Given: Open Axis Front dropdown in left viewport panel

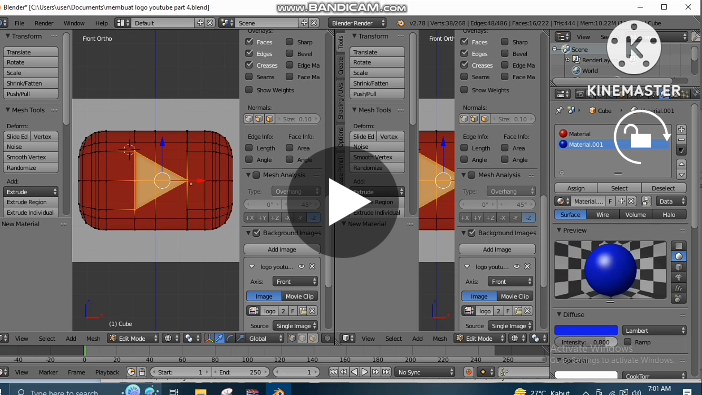Looking at the screenshot, I should [295, 281].
